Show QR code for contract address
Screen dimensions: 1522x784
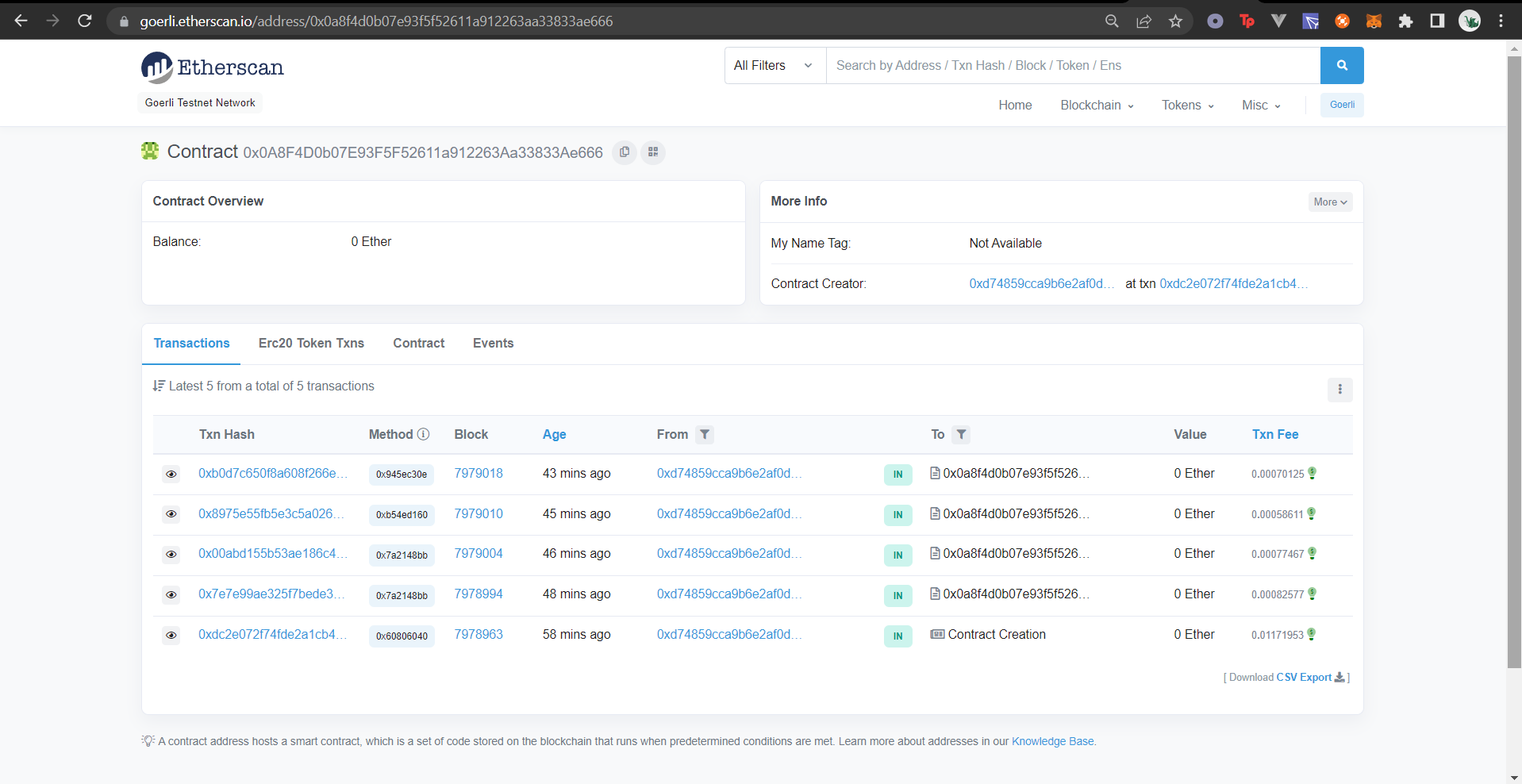(x=653, y=152)
